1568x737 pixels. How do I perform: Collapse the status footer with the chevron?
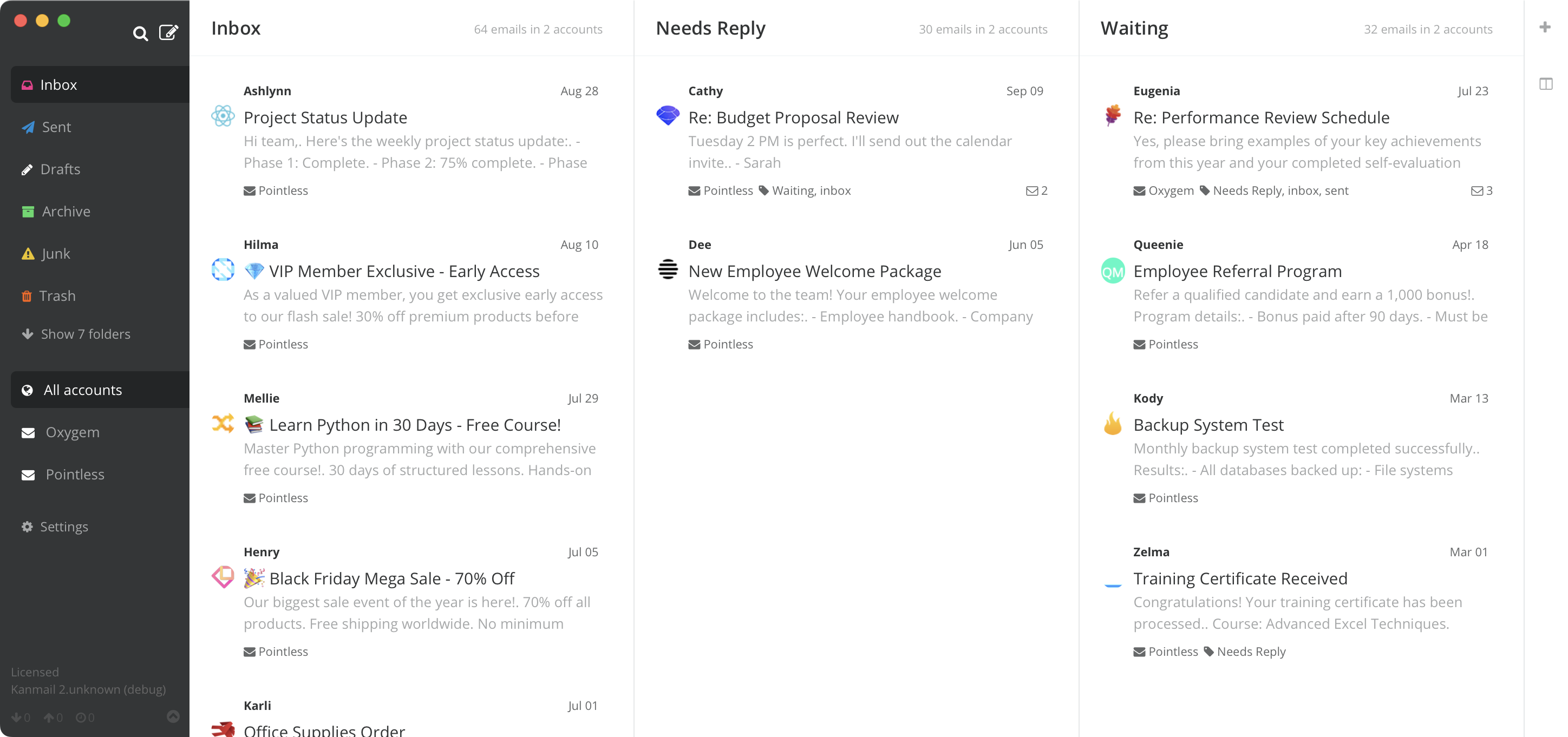click(173, 716)
